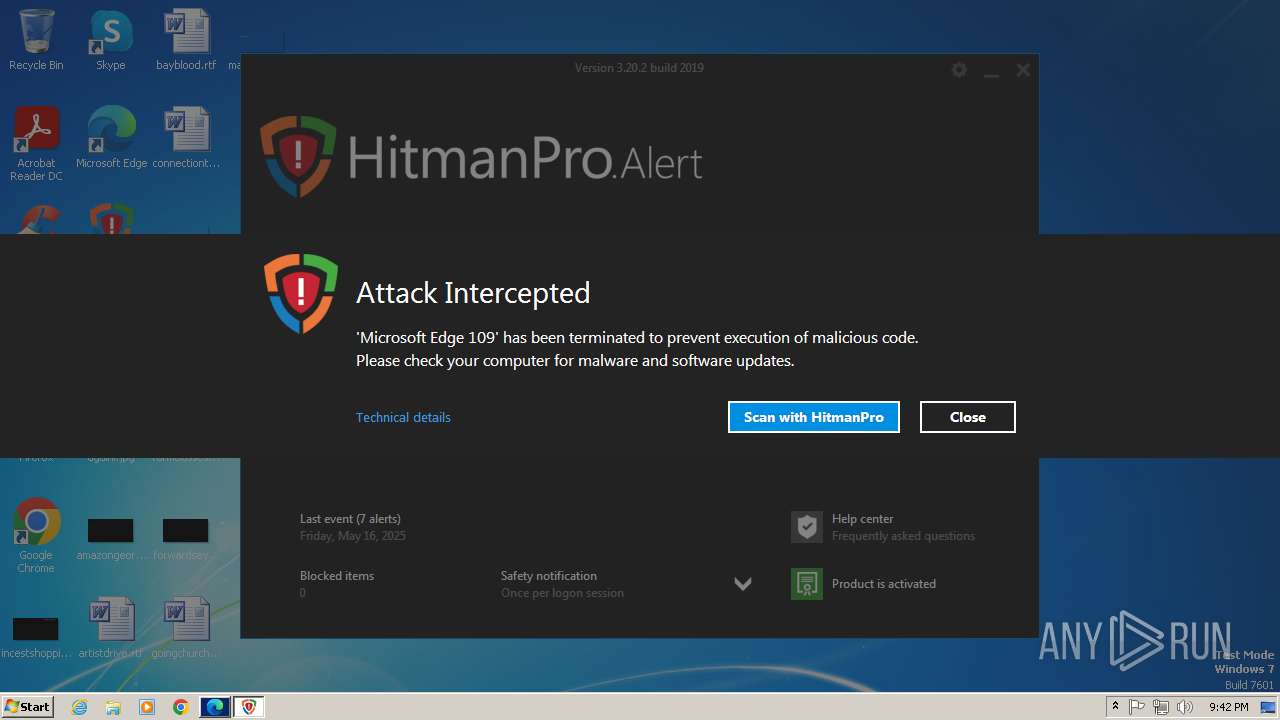Open Recycle Bin desktop icon
This screenshot has width=1280, height=720.
click(x=36, y=40)
